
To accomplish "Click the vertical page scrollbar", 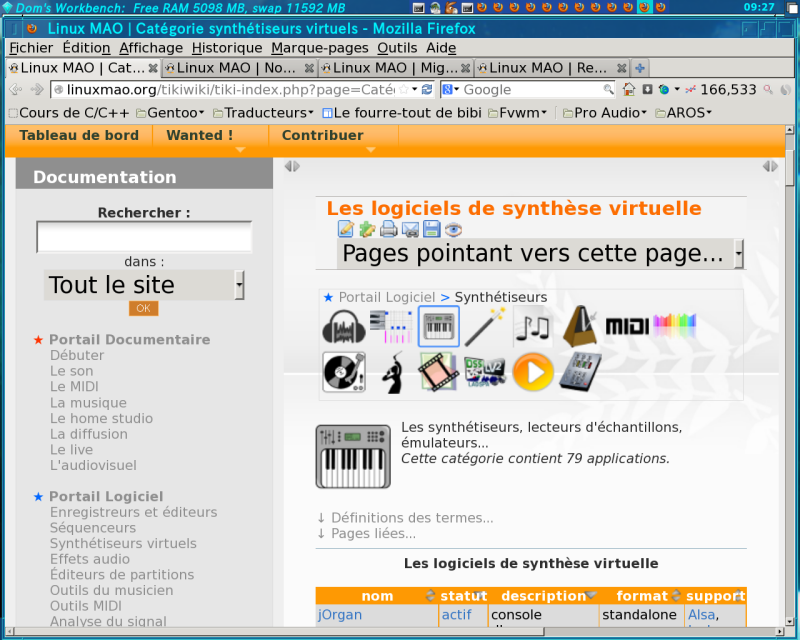I will (789, 375).
